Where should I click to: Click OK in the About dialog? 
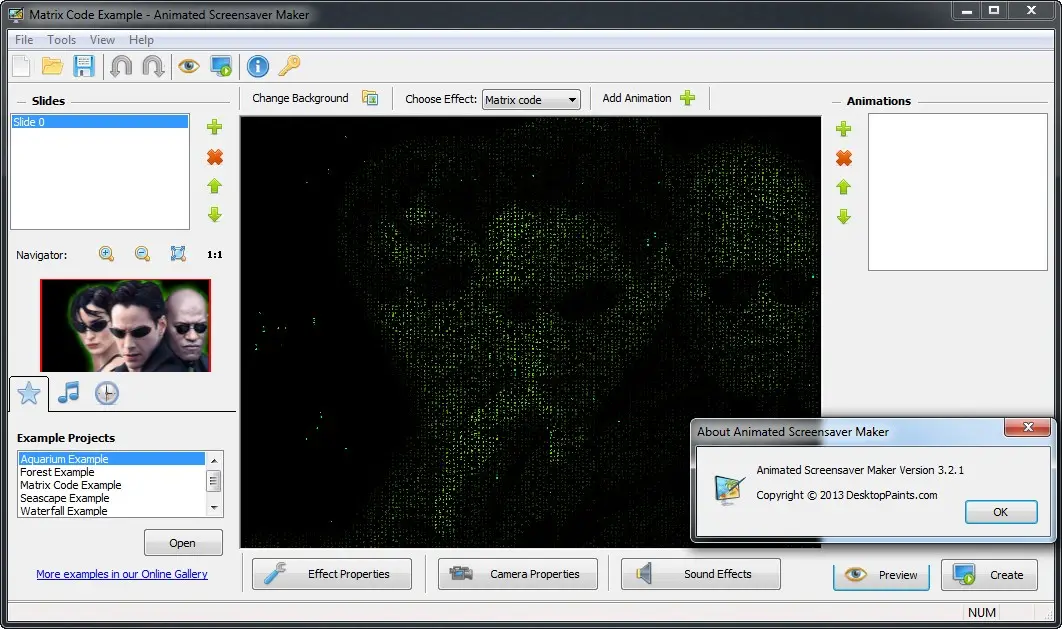tap(1001, 512)
